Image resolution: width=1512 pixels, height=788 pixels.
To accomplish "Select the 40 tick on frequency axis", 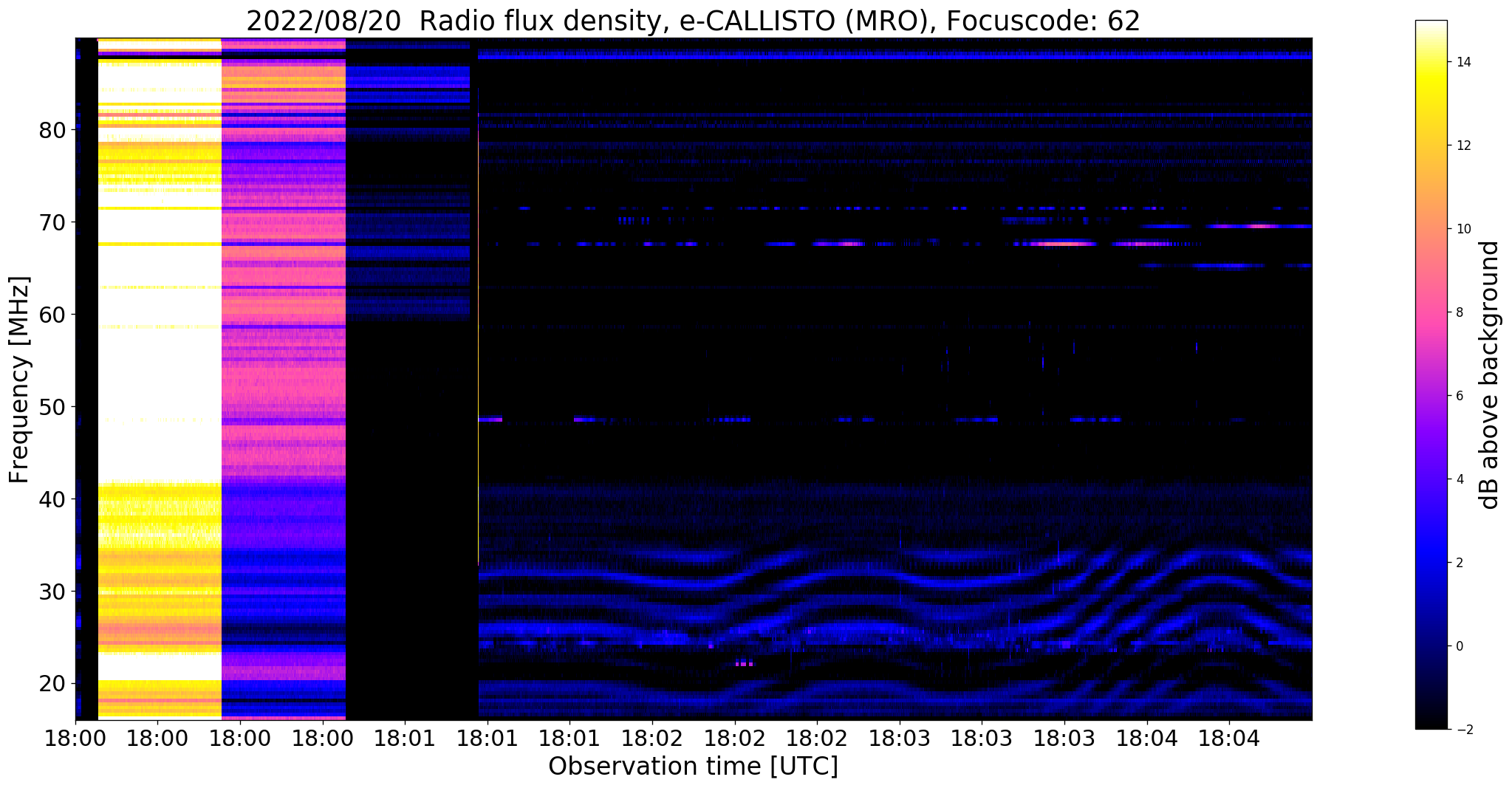I will click(x=53, y=499).
